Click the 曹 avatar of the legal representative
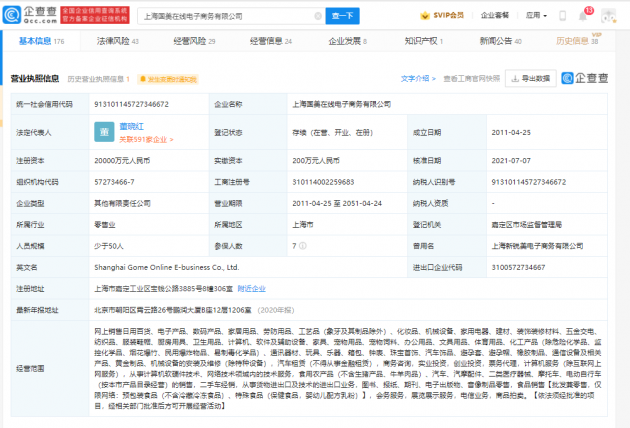 coord(103,131)
